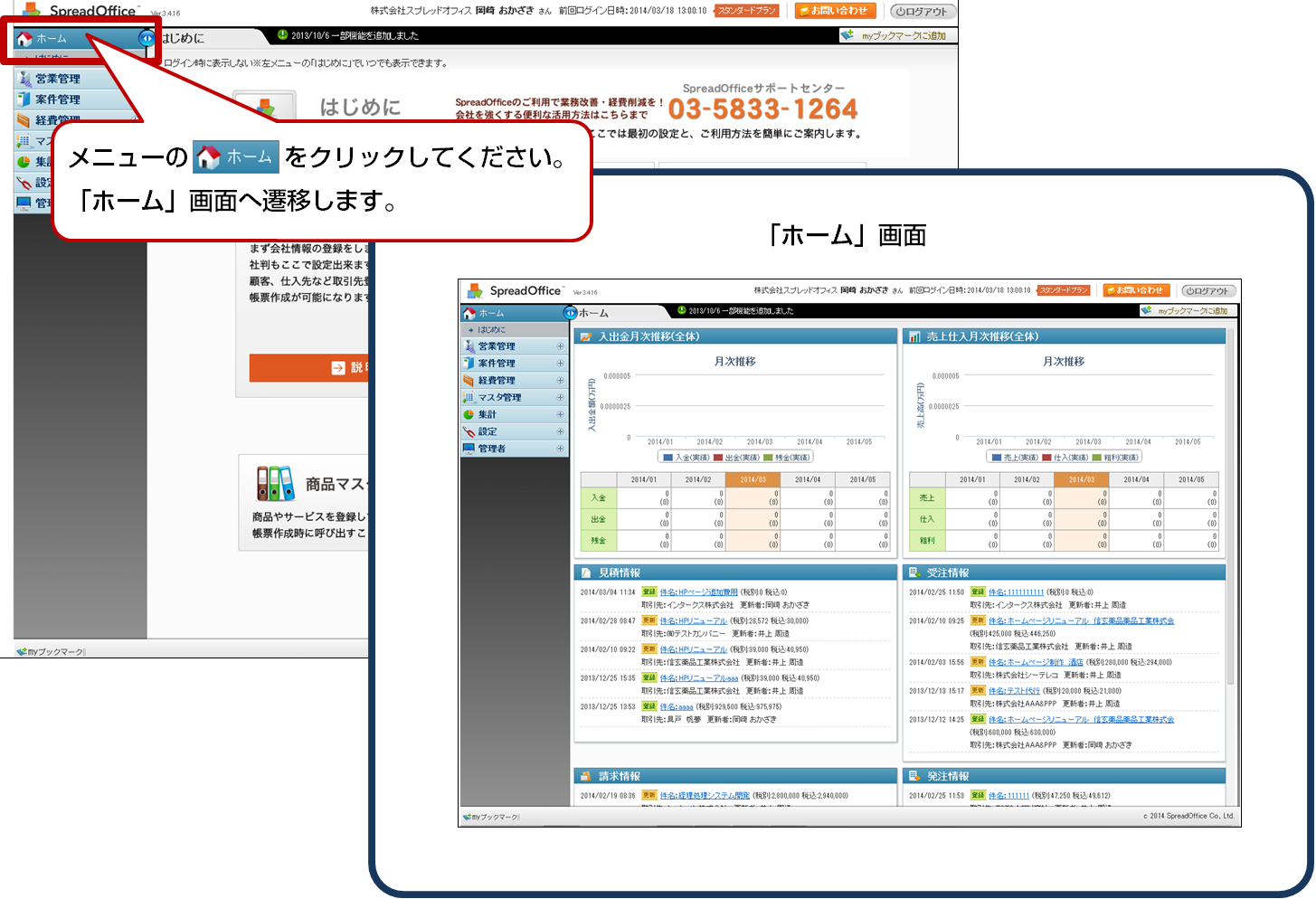Open the 件名:HPページ追加費用 quotation link
Viewport: 1316px width, 899px height.
tap(698, 592)
